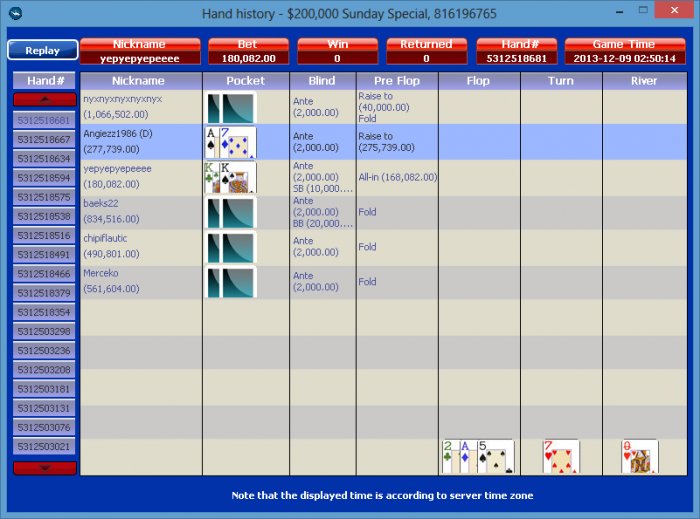The image size is (700, 519).
Task: Click the Ace of spades pocket card
Action: [212, 142]
